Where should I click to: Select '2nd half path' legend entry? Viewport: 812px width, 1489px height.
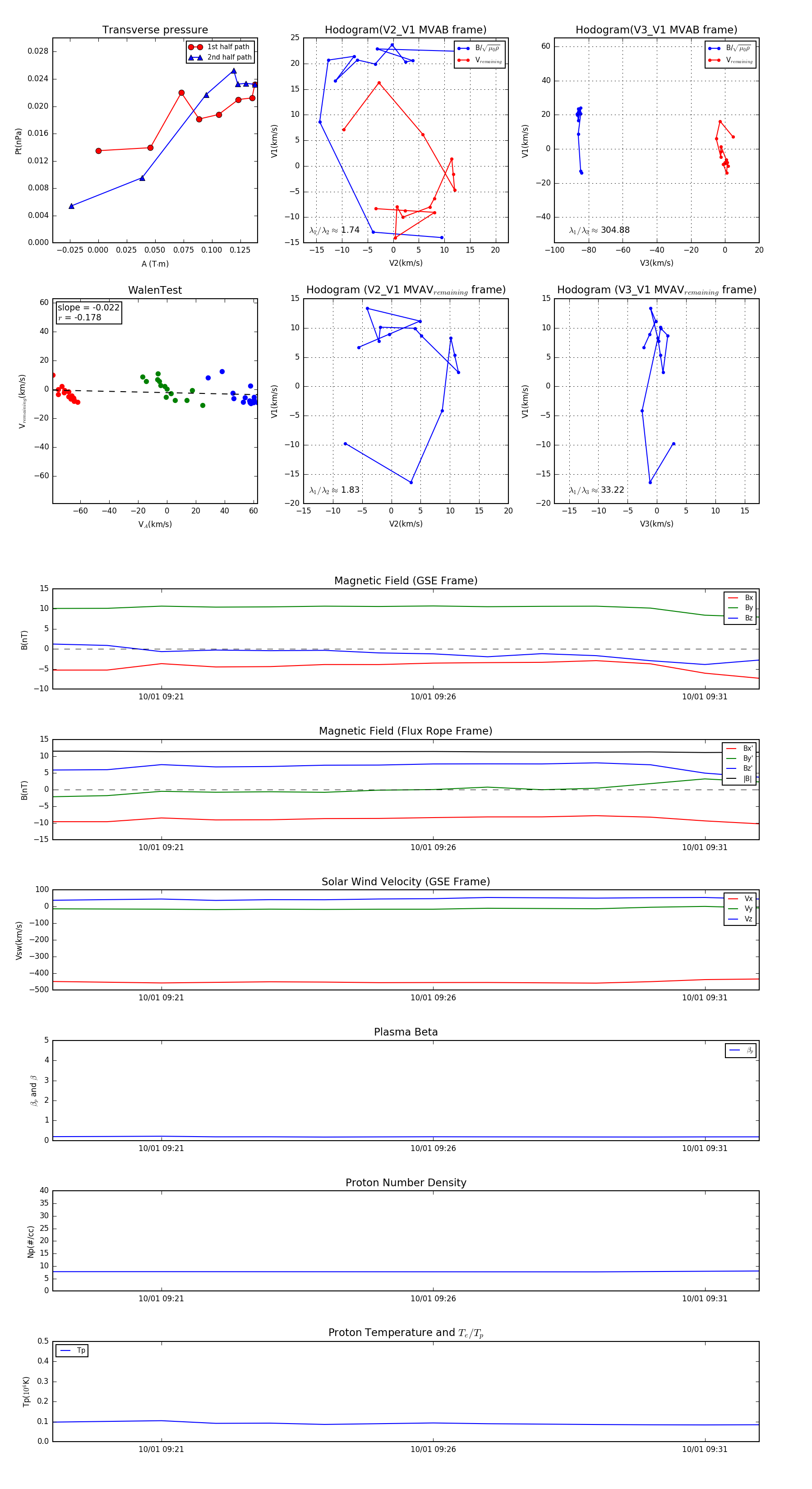click(x=220, y=57)
